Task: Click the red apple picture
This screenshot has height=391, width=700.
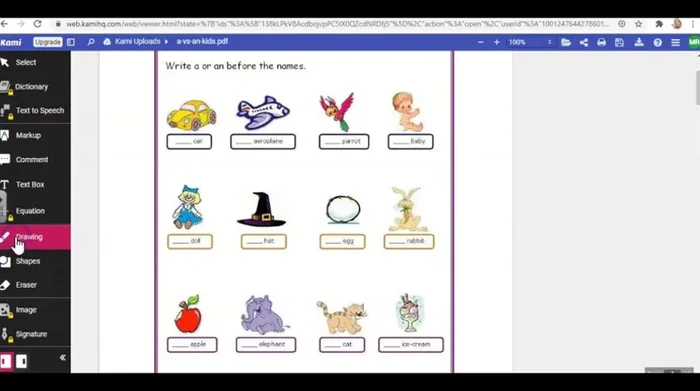Action: [188, 314]
